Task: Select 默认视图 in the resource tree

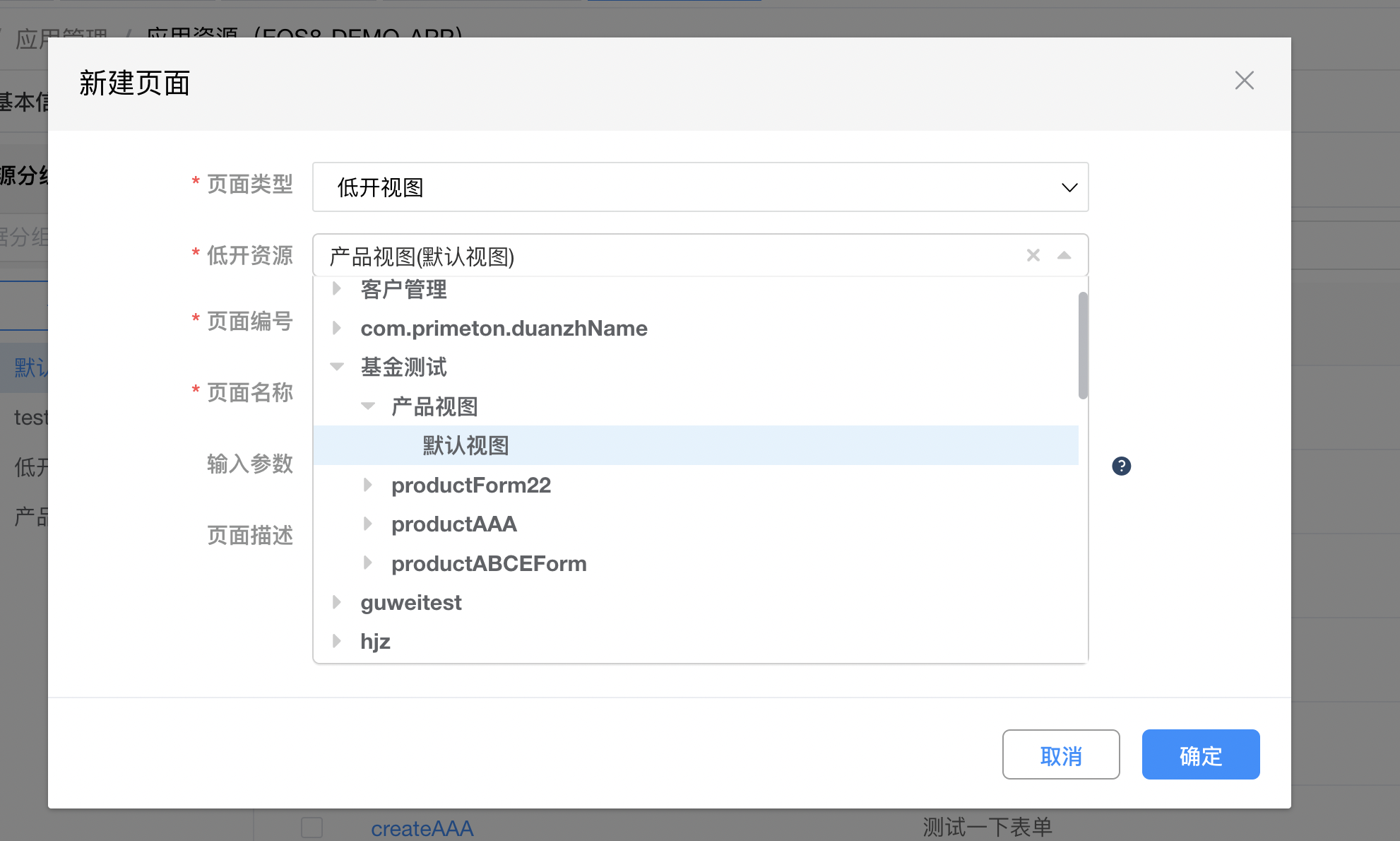Action: pos(465,445)
